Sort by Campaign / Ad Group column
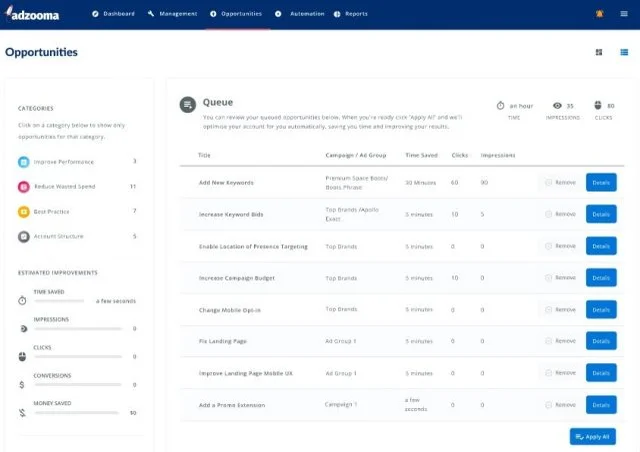This screenshot has width=640, height=452. point(356,155)
